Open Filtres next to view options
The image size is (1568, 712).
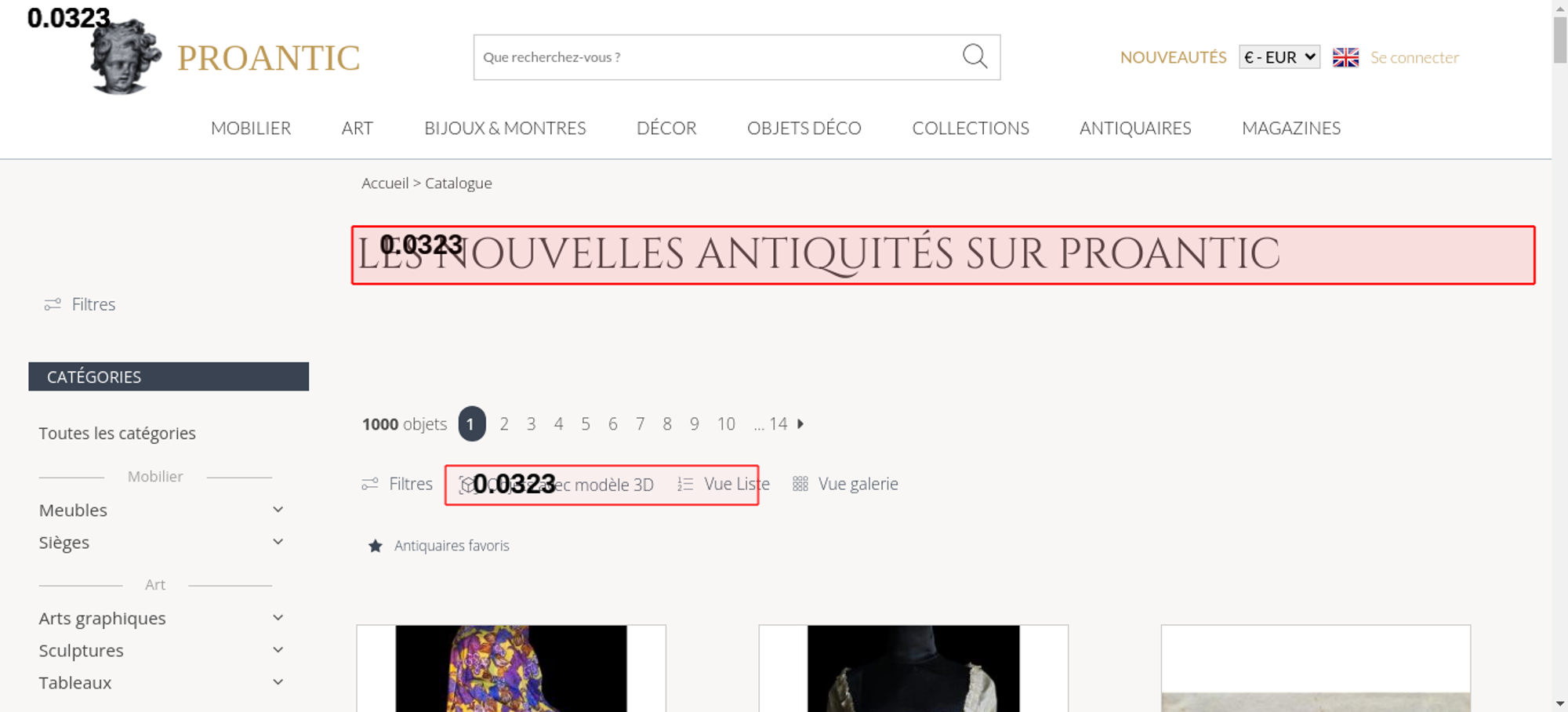click(x=397, y=484)
